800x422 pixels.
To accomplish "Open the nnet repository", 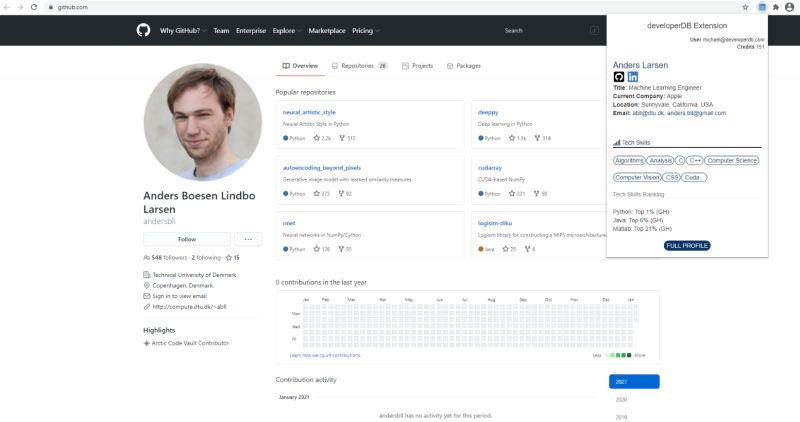I will [289, 224].
